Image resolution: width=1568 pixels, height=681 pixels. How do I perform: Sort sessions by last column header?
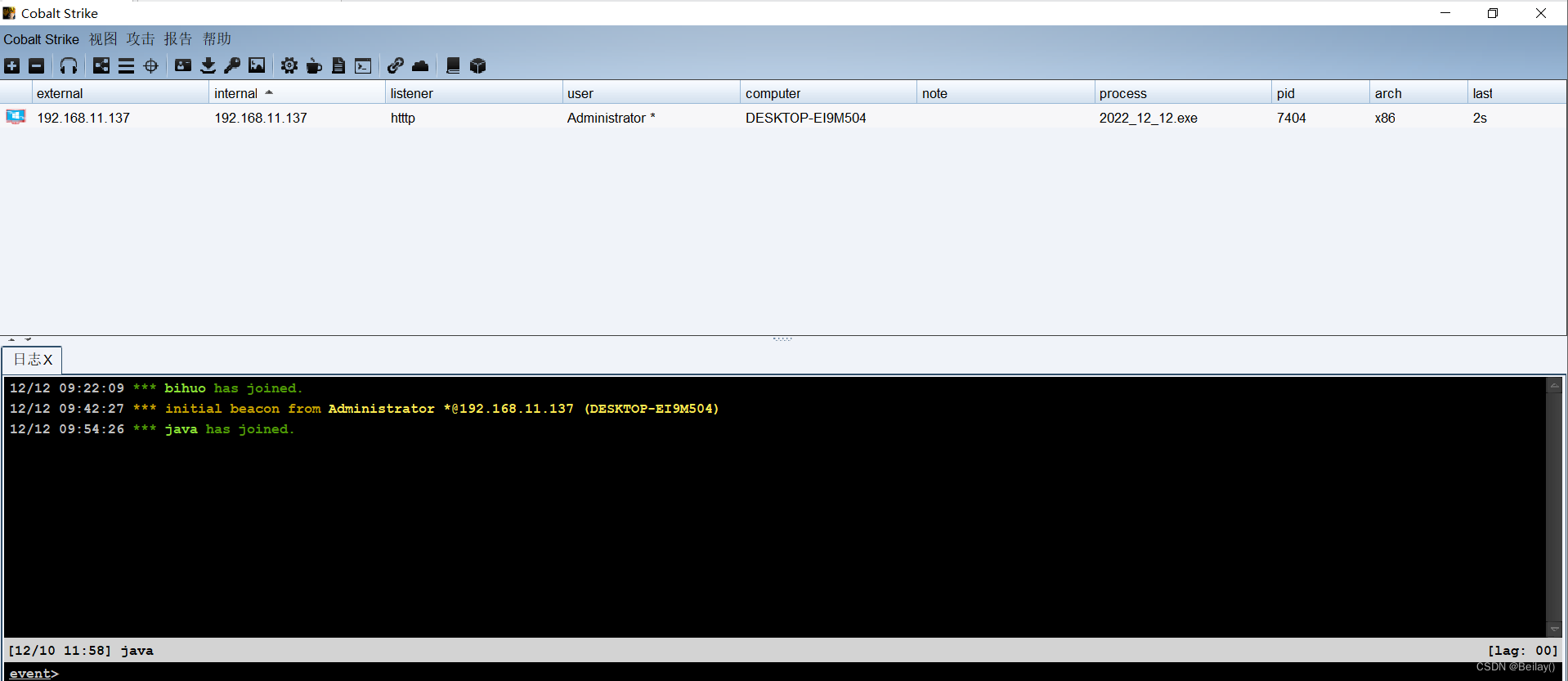[x=1517, y=93]
